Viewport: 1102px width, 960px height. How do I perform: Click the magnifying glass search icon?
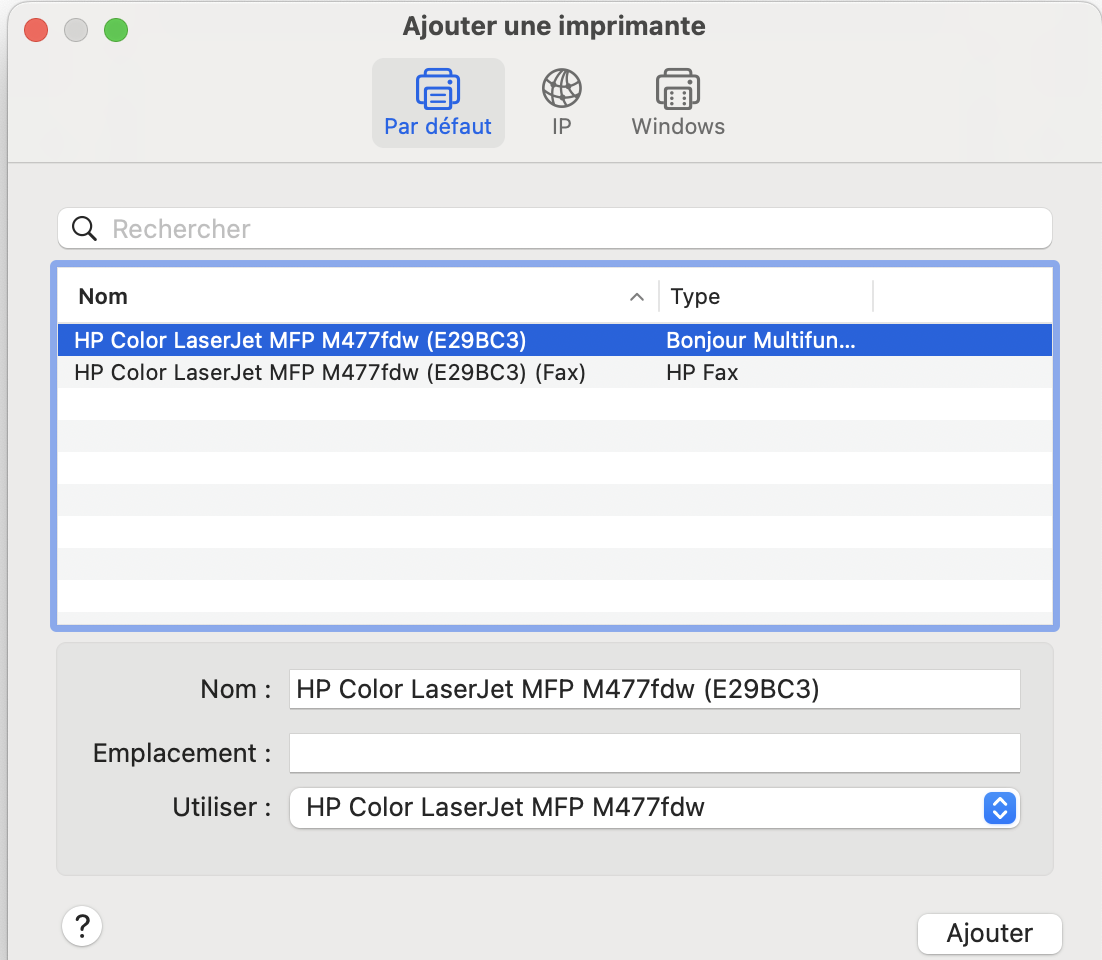85,229
